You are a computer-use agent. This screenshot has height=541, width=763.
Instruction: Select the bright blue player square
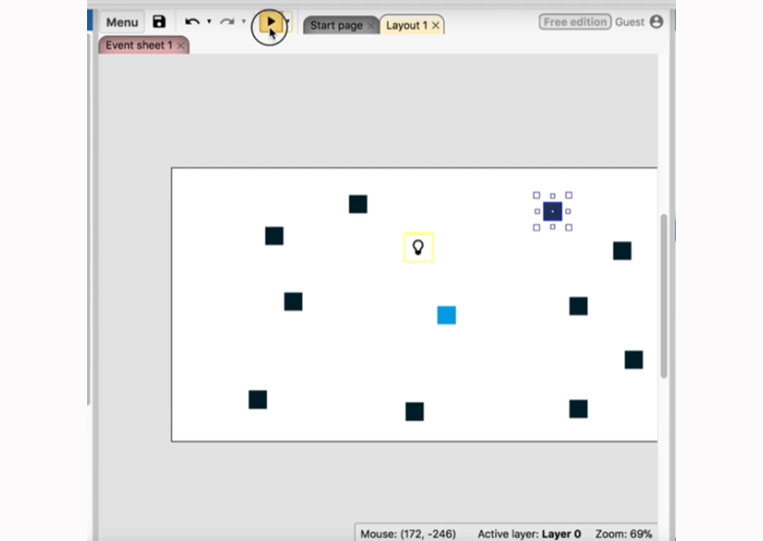446,315
